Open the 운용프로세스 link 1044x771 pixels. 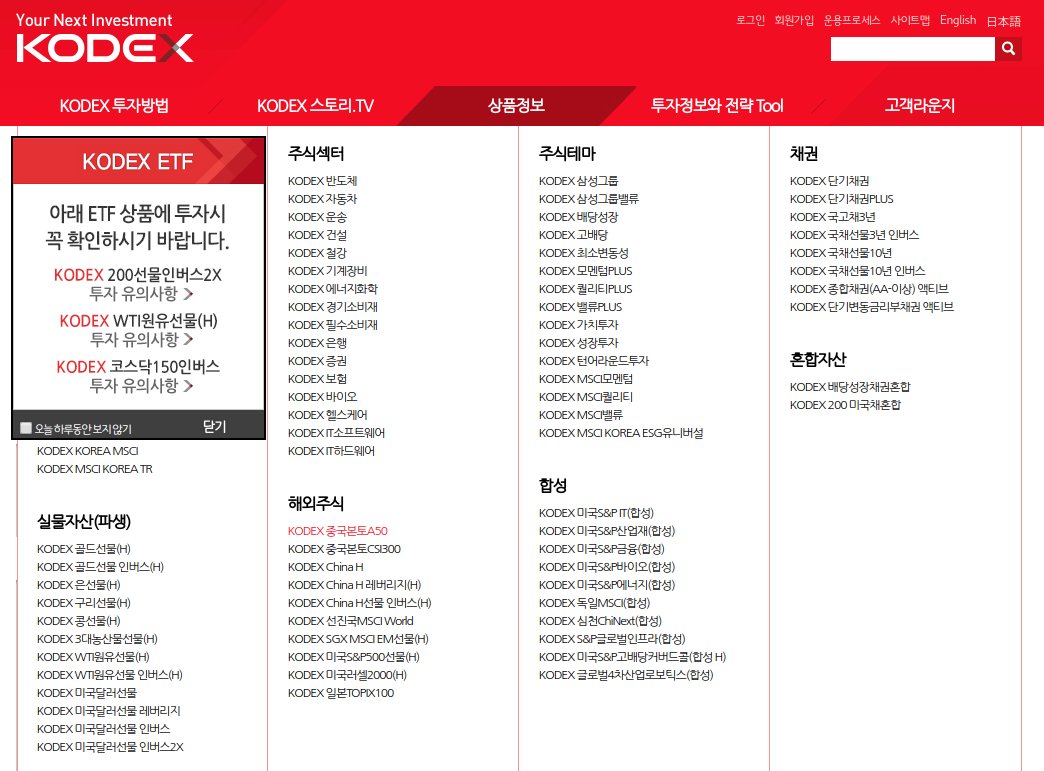tap(852, 20)
